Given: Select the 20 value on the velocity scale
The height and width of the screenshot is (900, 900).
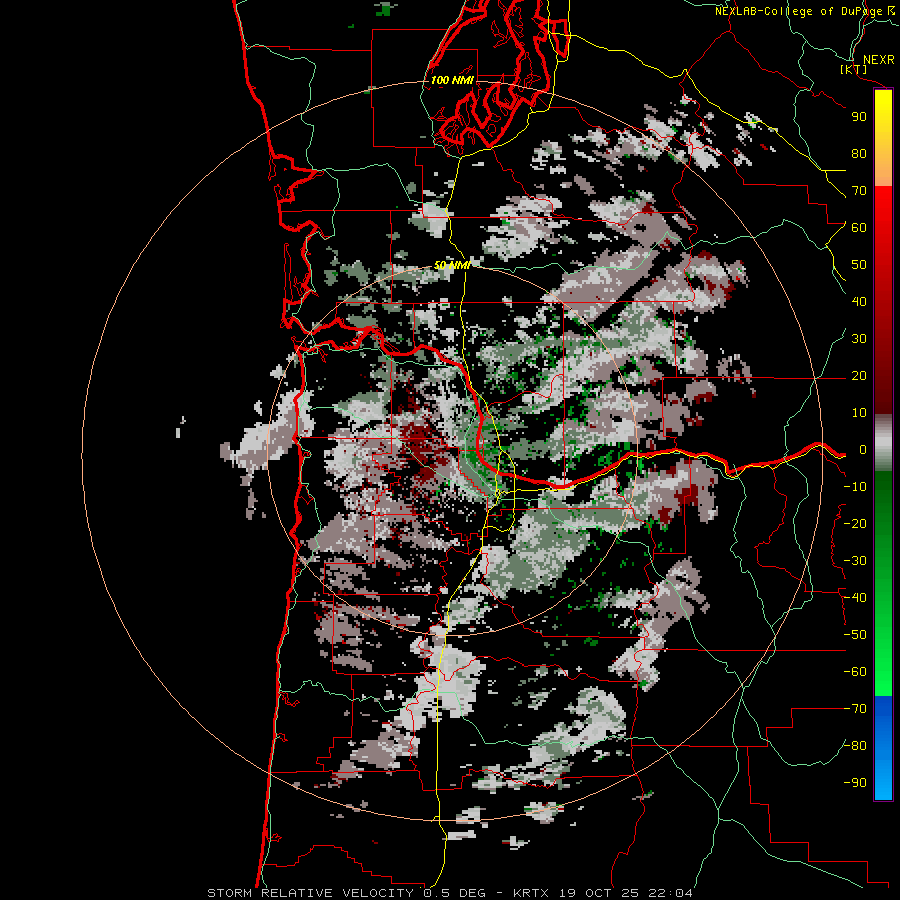Looking at the screenshot, I should click(x=859, y=376).
